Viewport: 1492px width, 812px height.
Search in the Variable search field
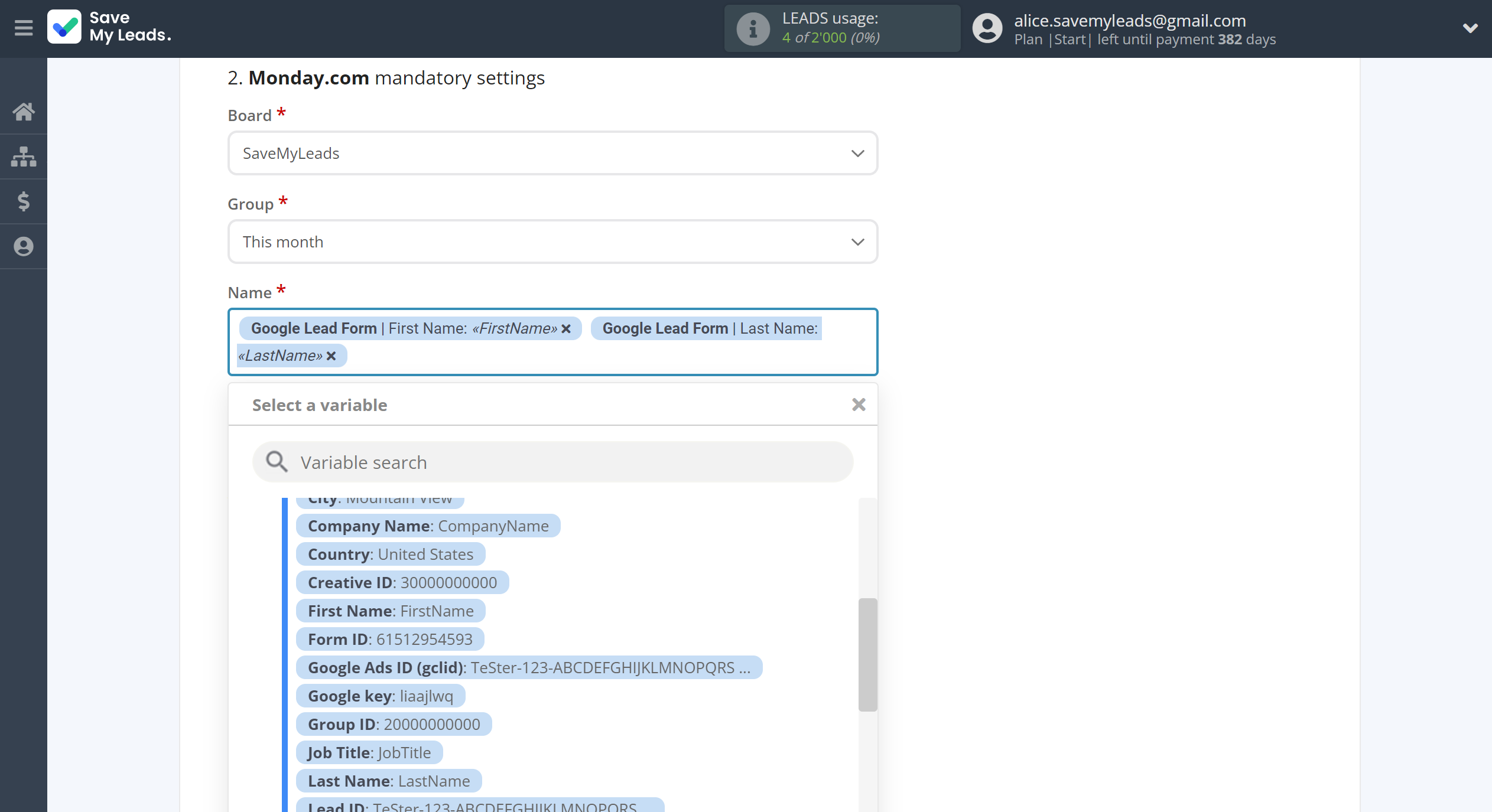pyautogui.click(x=552, y=461)
